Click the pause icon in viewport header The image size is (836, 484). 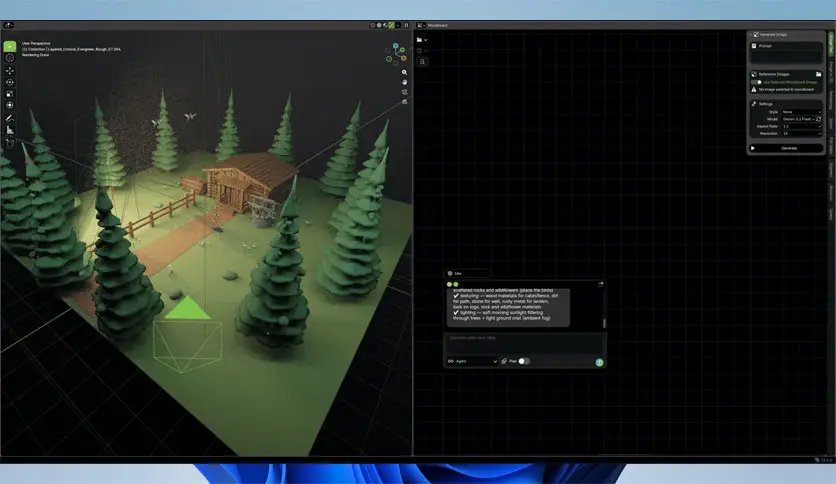pos(406,25)
